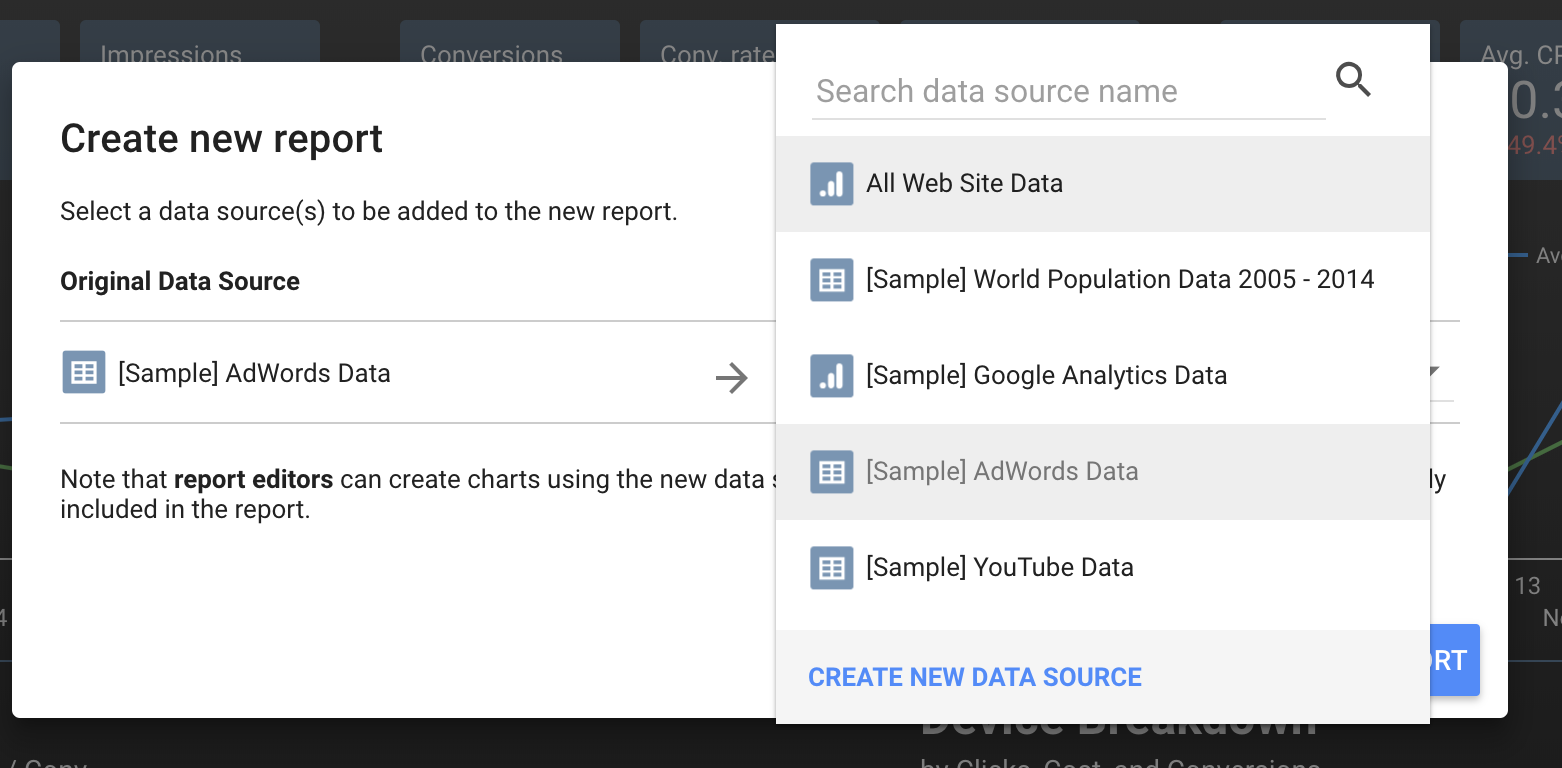
Task: Click the Conversions card in background report
Action: click(x=510, y=41)
